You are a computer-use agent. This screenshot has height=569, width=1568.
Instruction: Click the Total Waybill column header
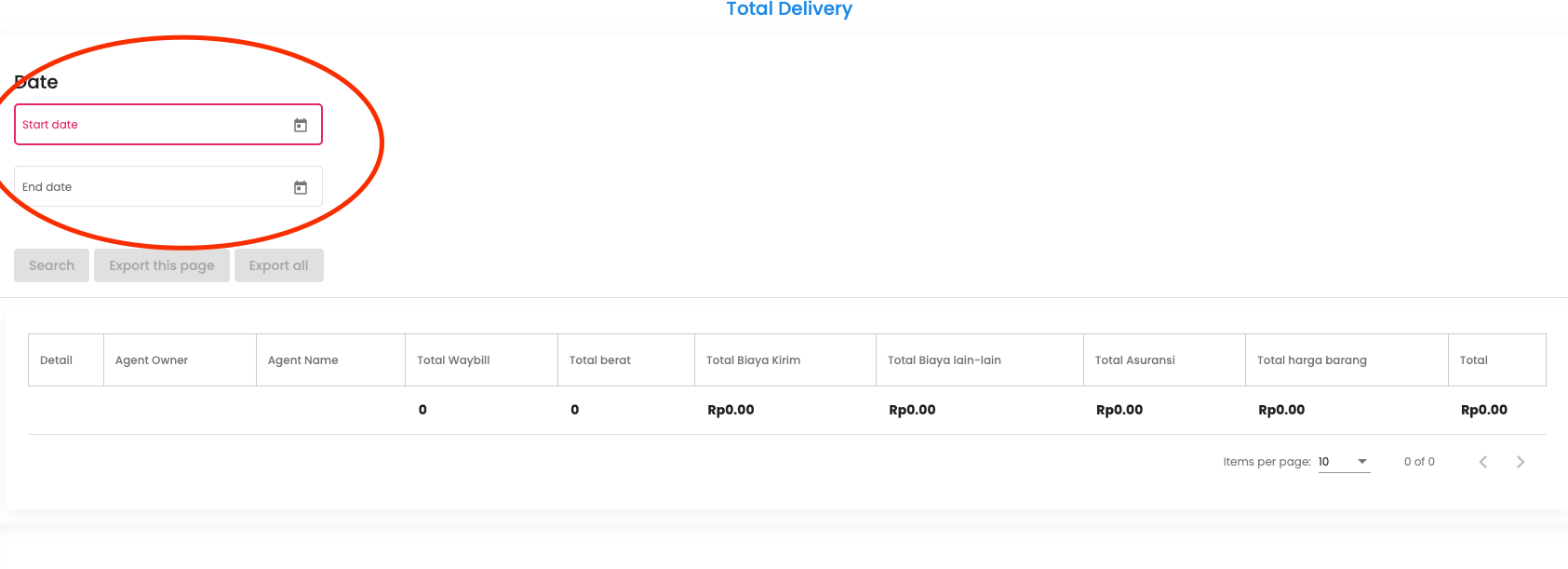pyautogui.click(x=453, y=360)
